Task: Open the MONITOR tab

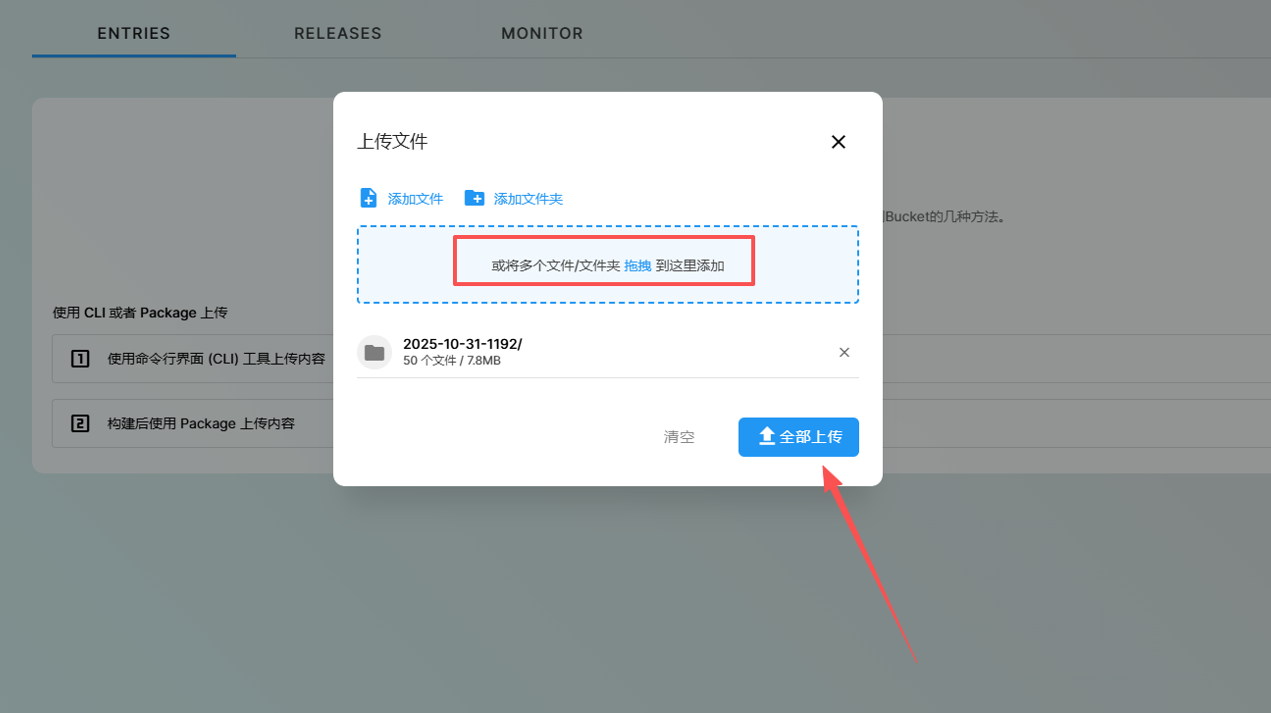Action: [542, 33]
